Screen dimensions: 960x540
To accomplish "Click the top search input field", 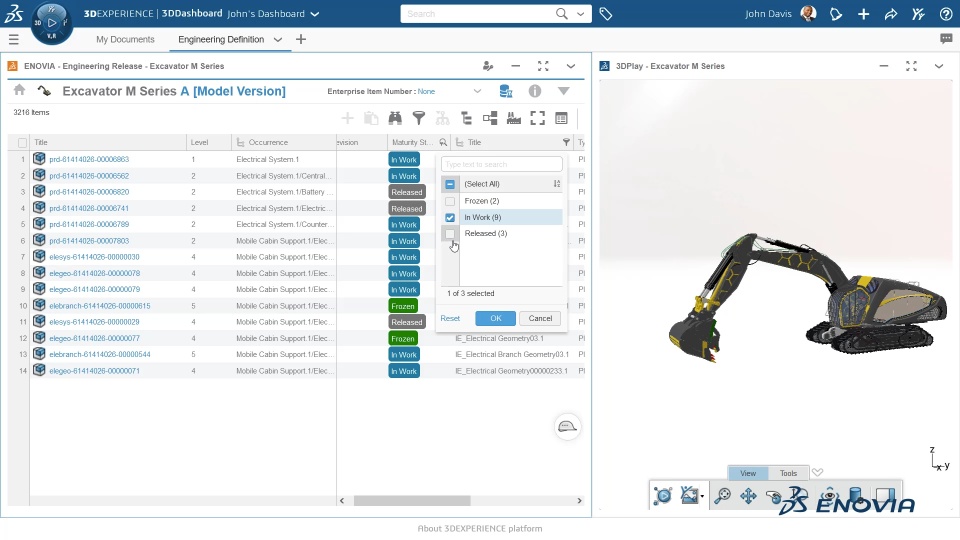I will 478,13.
